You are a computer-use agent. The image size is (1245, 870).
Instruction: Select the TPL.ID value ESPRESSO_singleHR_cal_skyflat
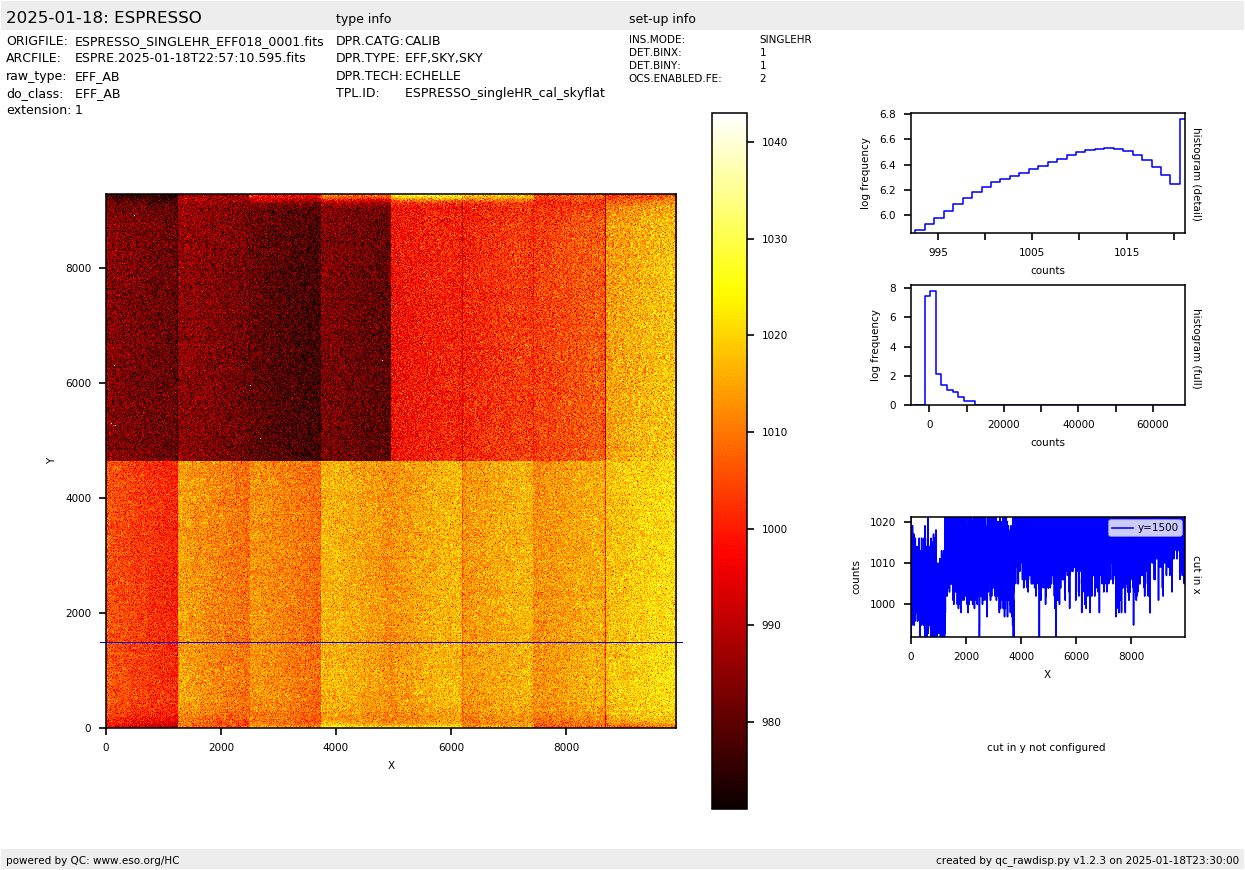click(x=504, y=93)
